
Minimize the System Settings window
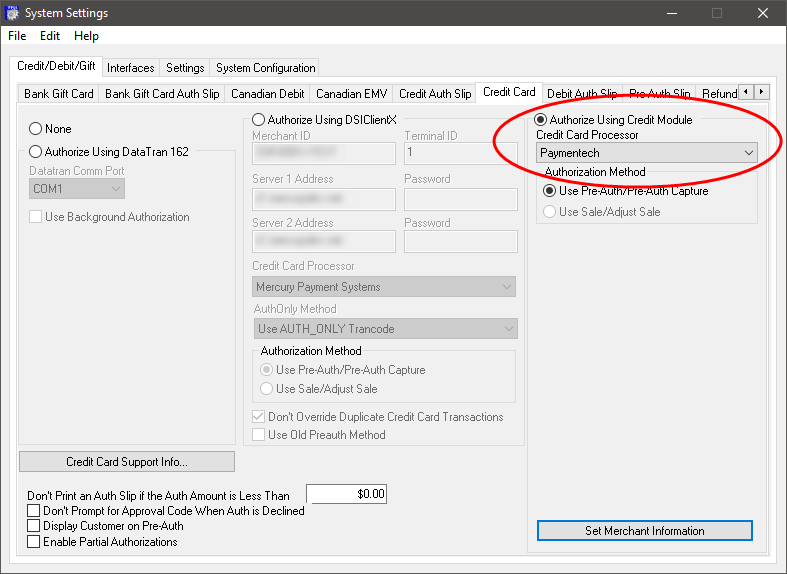(x=672, y=13)
